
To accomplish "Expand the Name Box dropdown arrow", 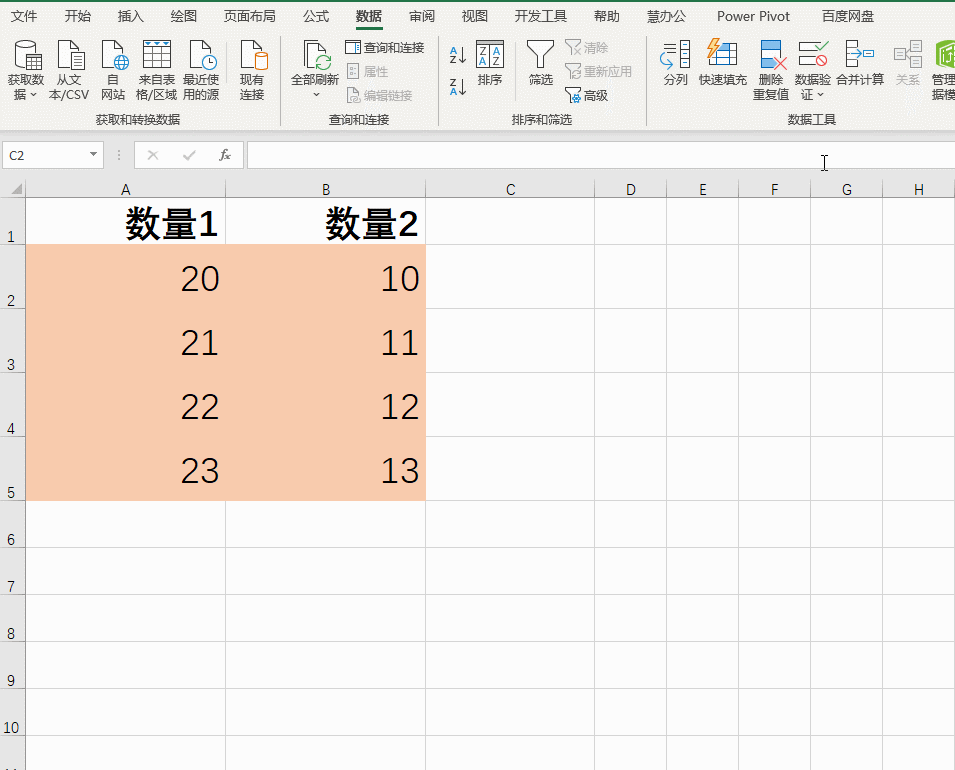I will [x=93, y=155].
